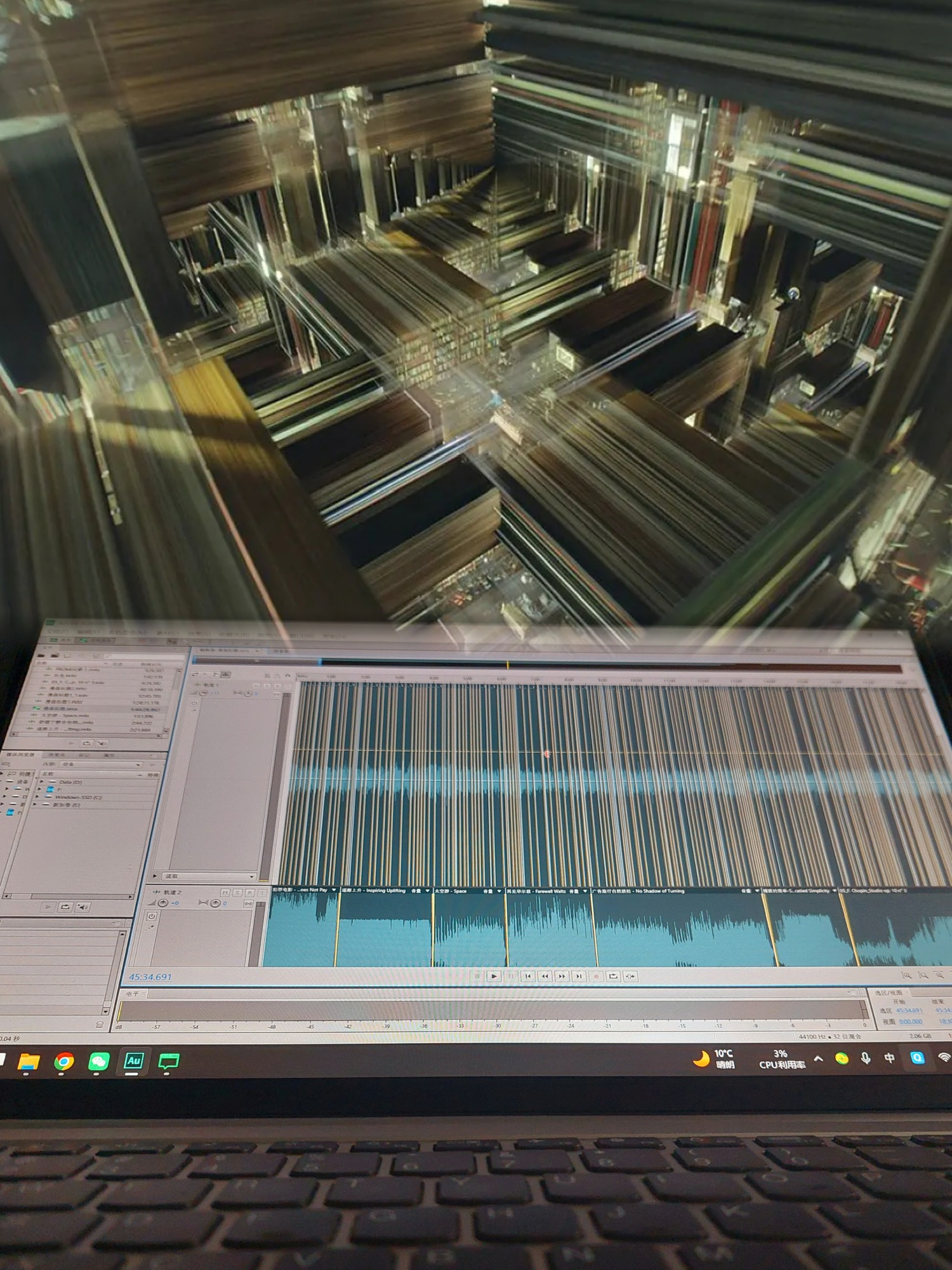Click the 45:34.691 timecode display
Image resolution: width=952 pixels, height=1270 pixels.
click(150, 977)
